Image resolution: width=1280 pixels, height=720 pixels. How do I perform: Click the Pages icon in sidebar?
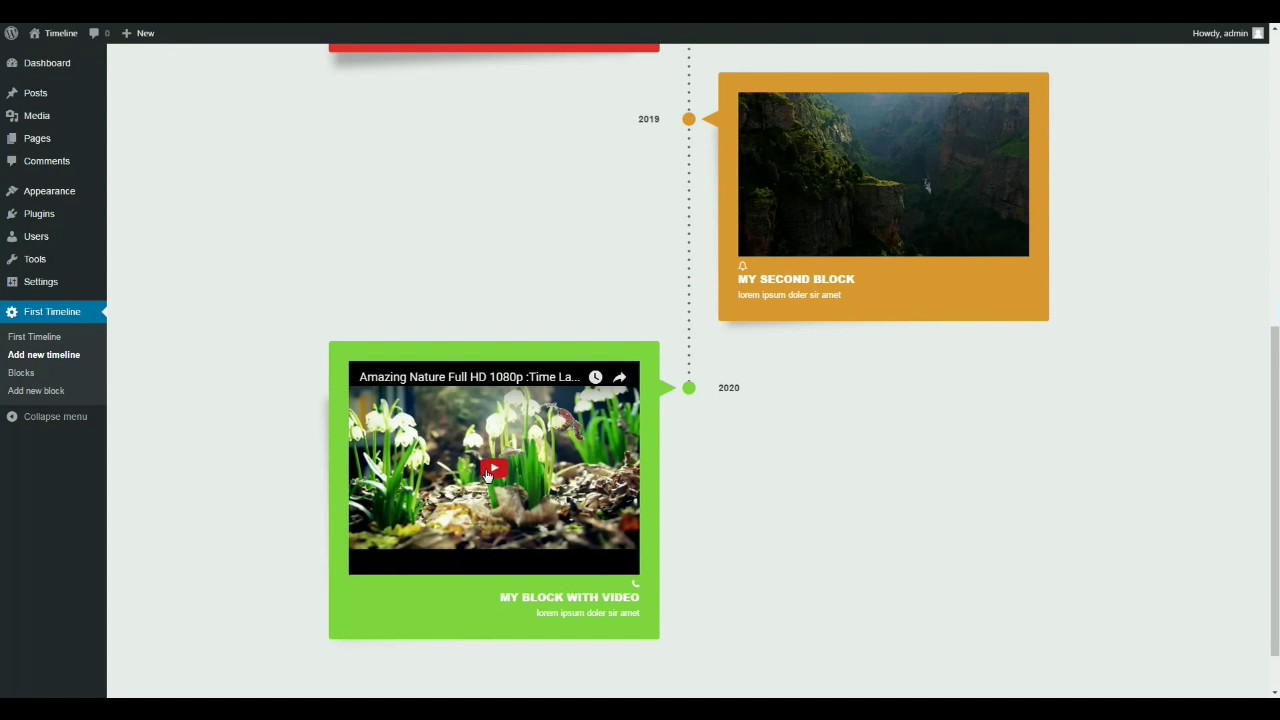12,138
